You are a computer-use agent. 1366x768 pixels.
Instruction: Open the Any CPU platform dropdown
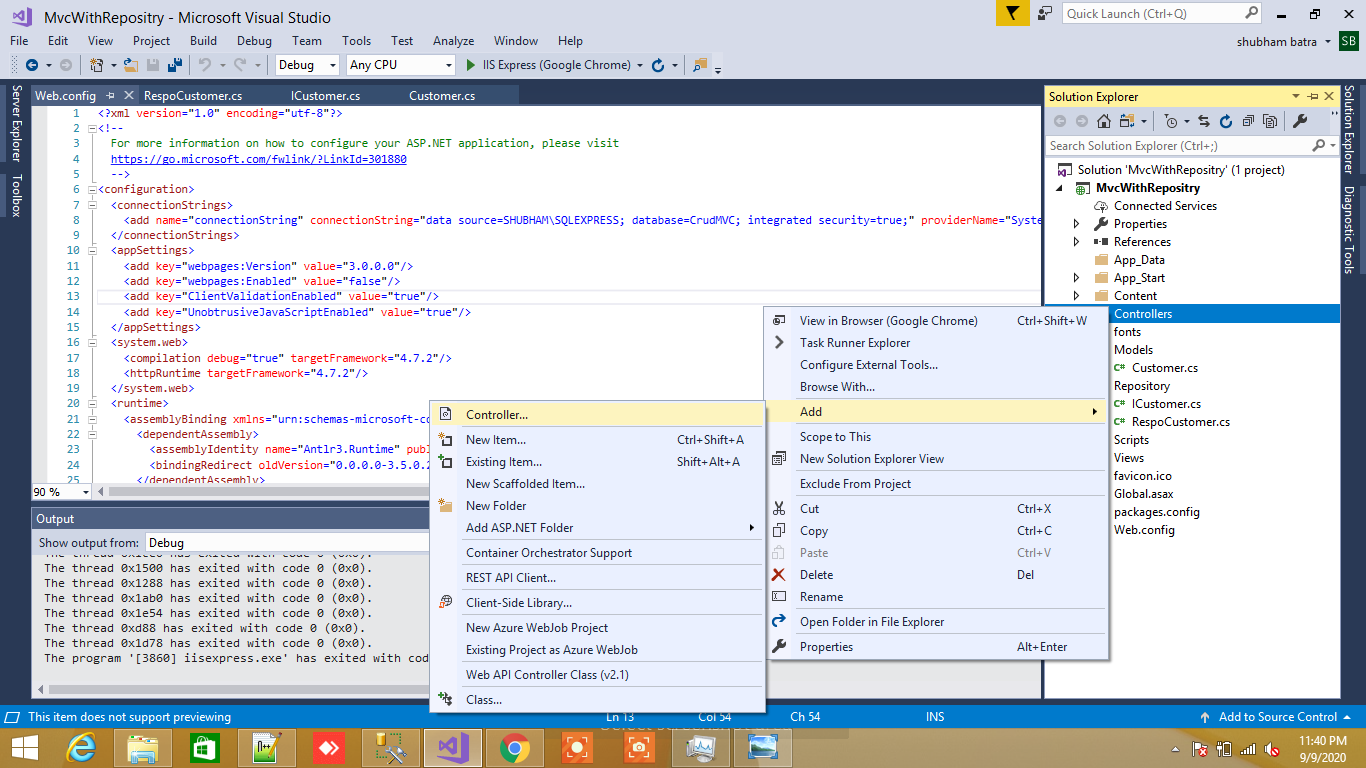pos(401,65)
